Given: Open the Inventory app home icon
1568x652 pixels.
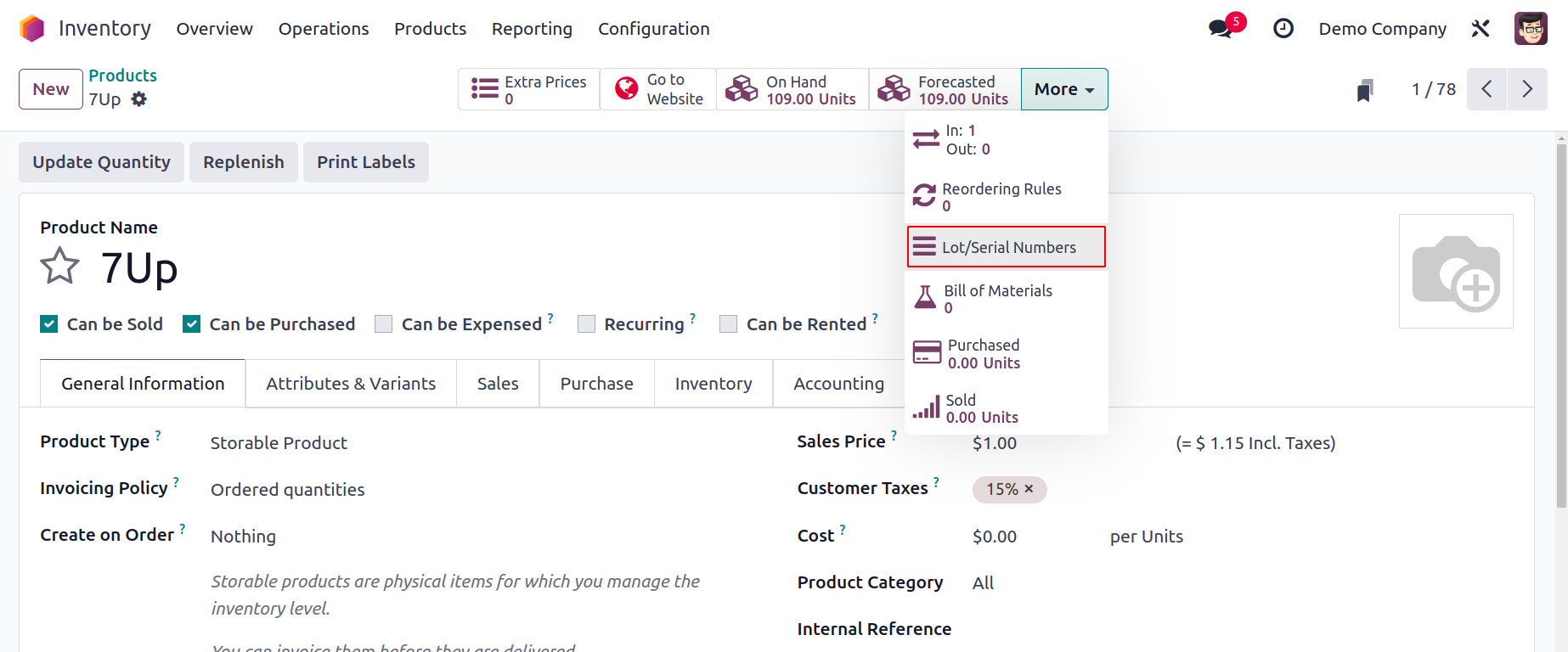Looking at the screenshot, I should (31, 29).
